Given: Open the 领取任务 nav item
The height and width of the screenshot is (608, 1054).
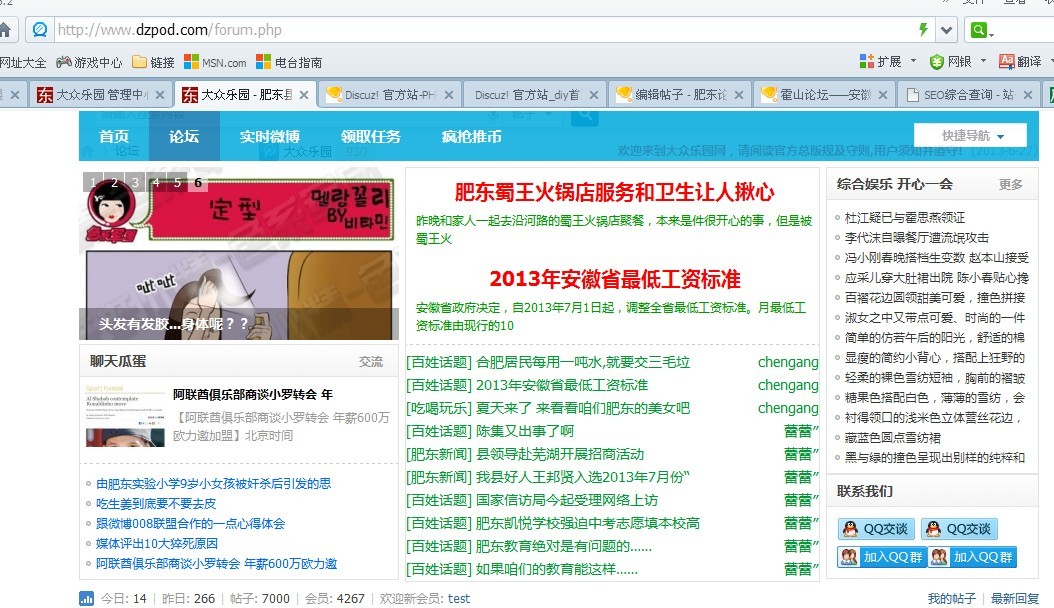Looking at the screenshot, I should click(x=370, y=136).
